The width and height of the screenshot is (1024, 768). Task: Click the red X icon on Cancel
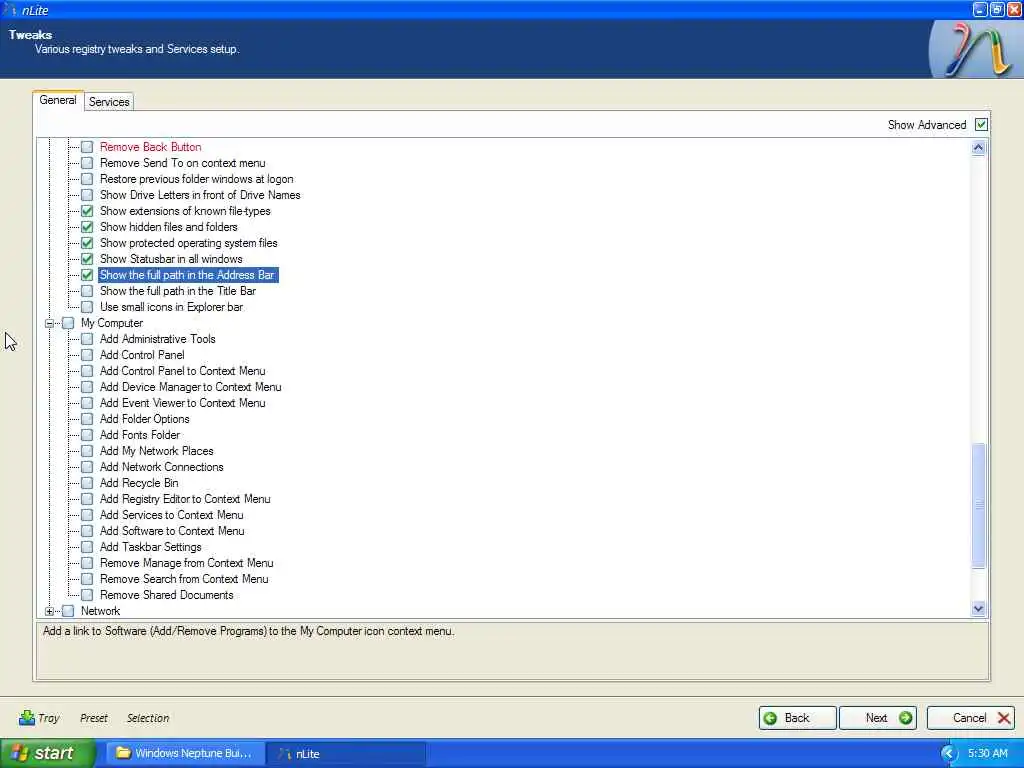tap(1004, 718)
